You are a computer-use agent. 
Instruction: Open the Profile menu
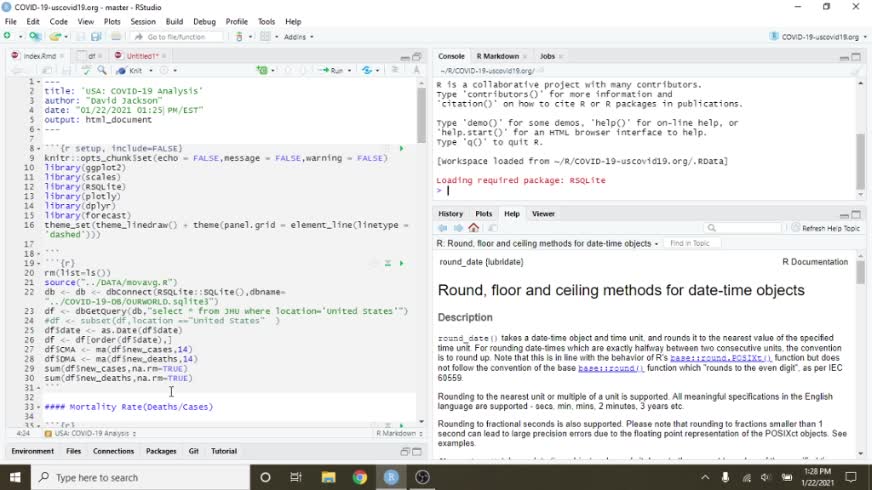pyautogui.click(x=236, y=22)
